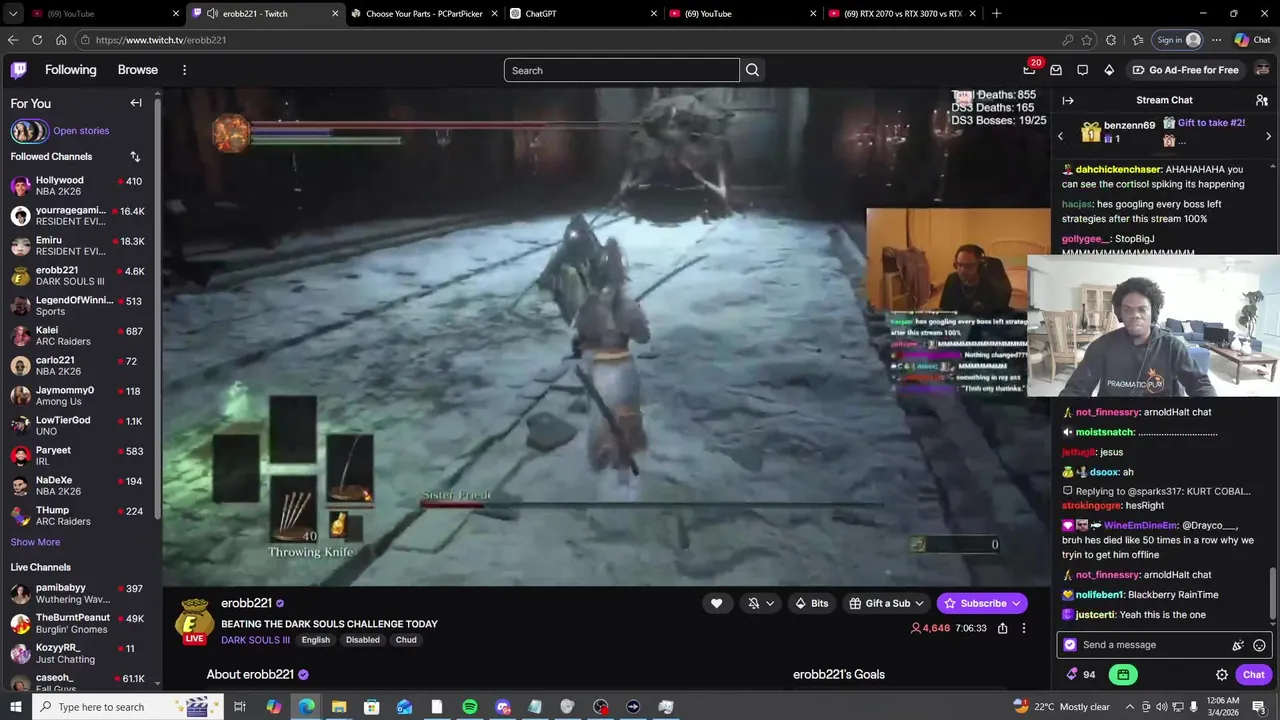Click the Bits button under stream
The width and height of the screenshot is (1280, 720).
point(811,603)
